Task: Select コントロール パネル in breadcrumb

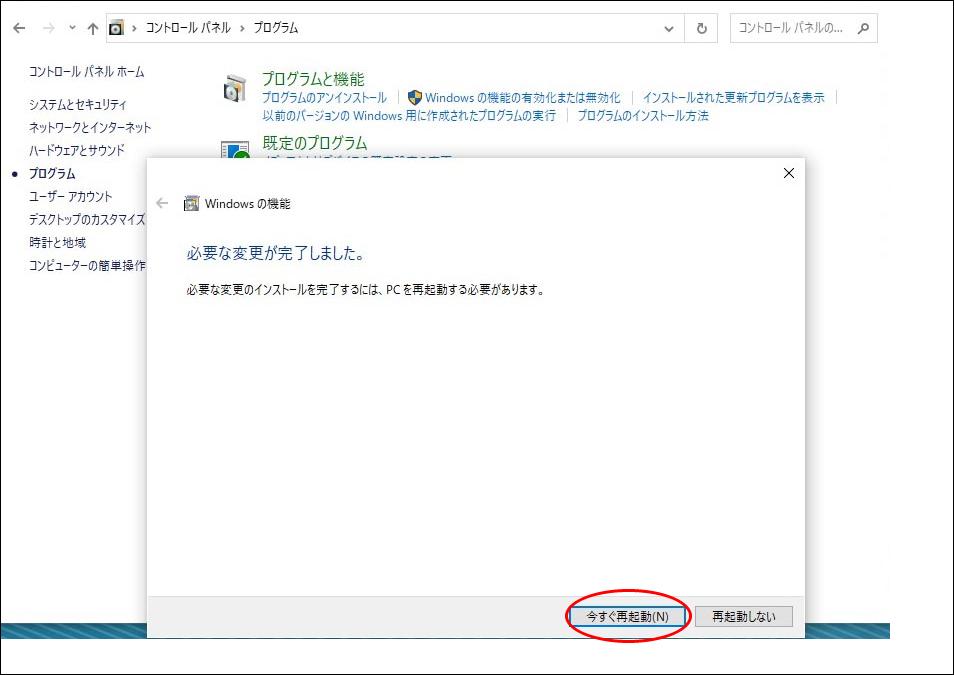Action: click(188, 28)
